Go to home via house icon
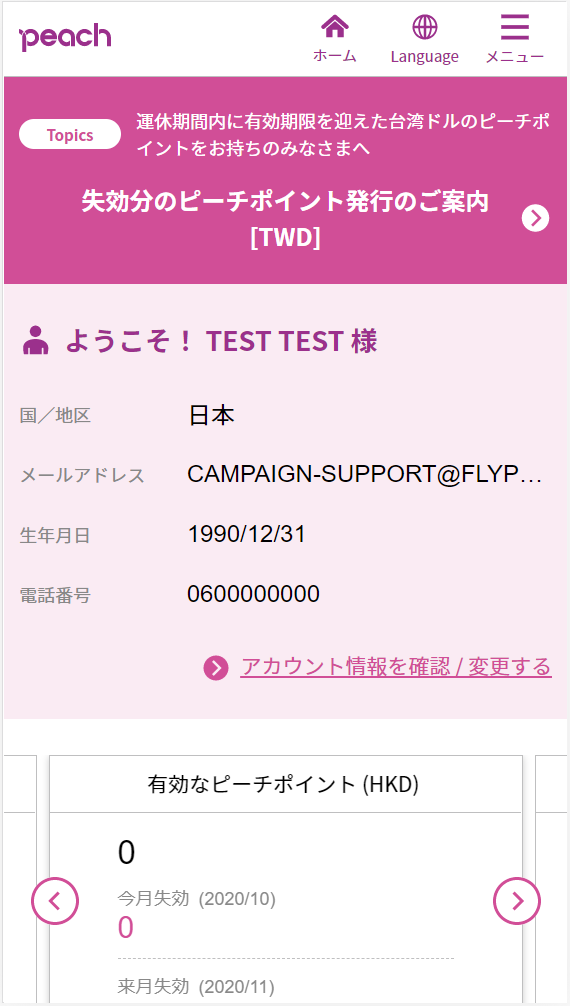 [x=334, y=27]
